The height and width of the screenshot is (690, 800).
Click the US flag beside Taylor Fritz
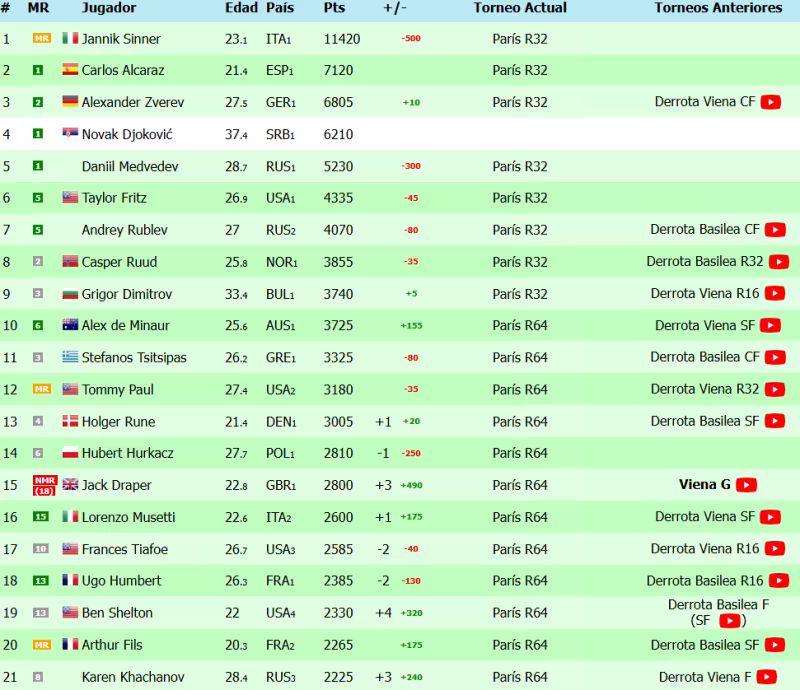70,198
